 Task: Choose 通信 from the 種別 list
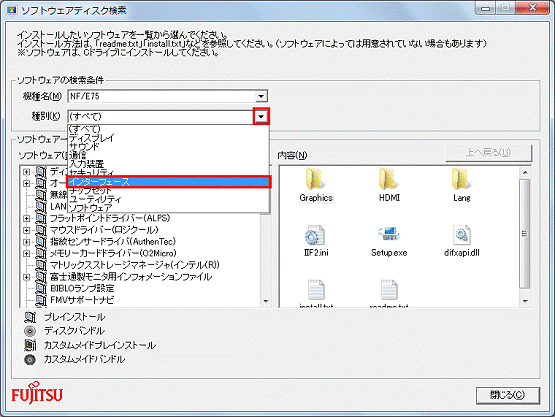pyautogui.click(x=168, y=155)
